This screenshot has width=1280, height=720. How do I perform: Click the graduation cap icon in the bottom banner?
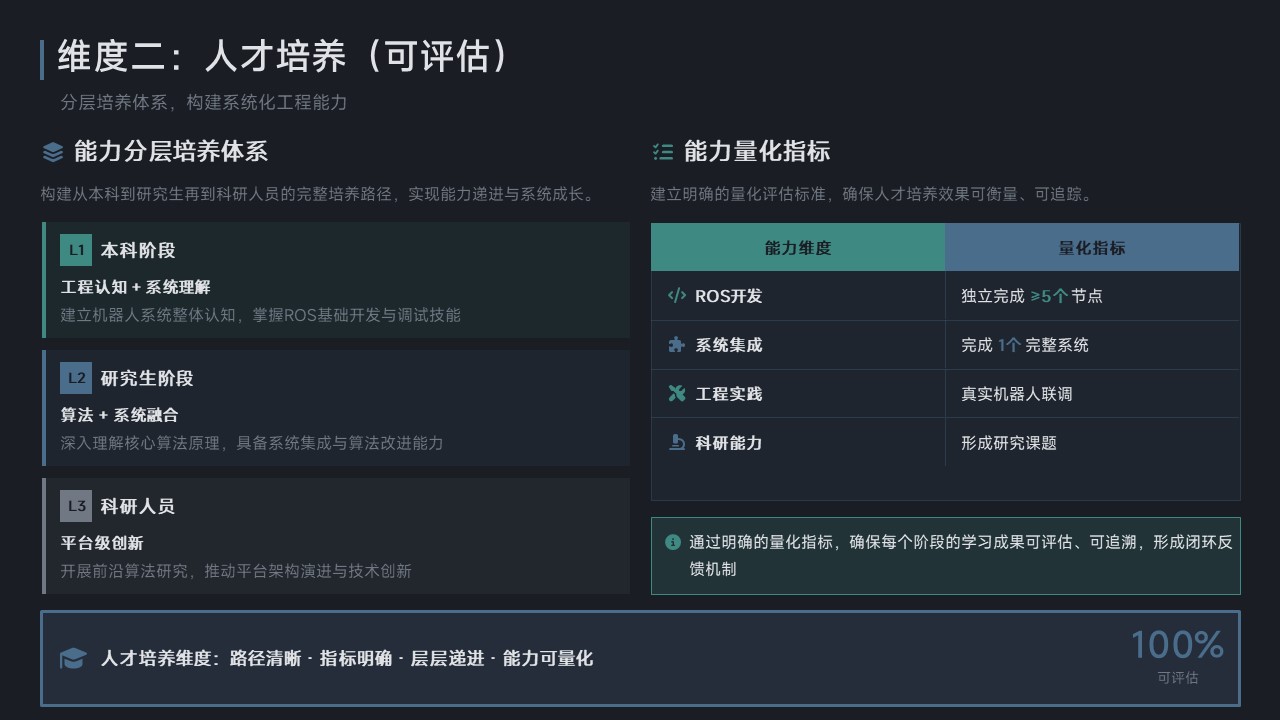[73, 658]
